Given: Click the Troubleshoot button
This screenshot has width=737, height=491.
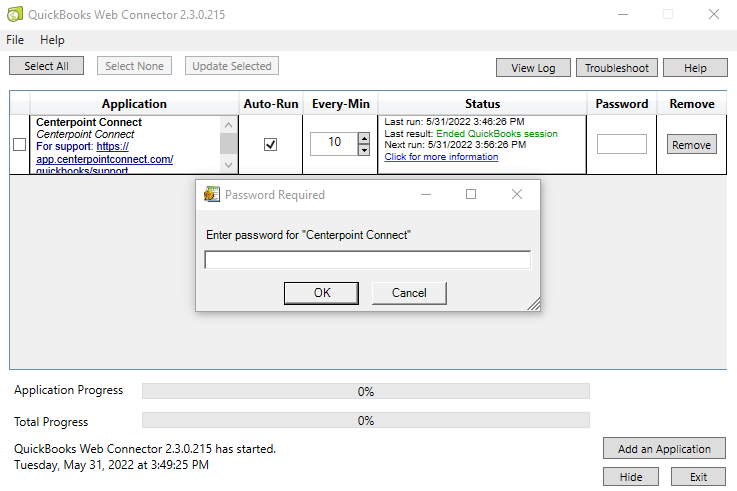Looking at the screenshot, I should coord(617,68).
